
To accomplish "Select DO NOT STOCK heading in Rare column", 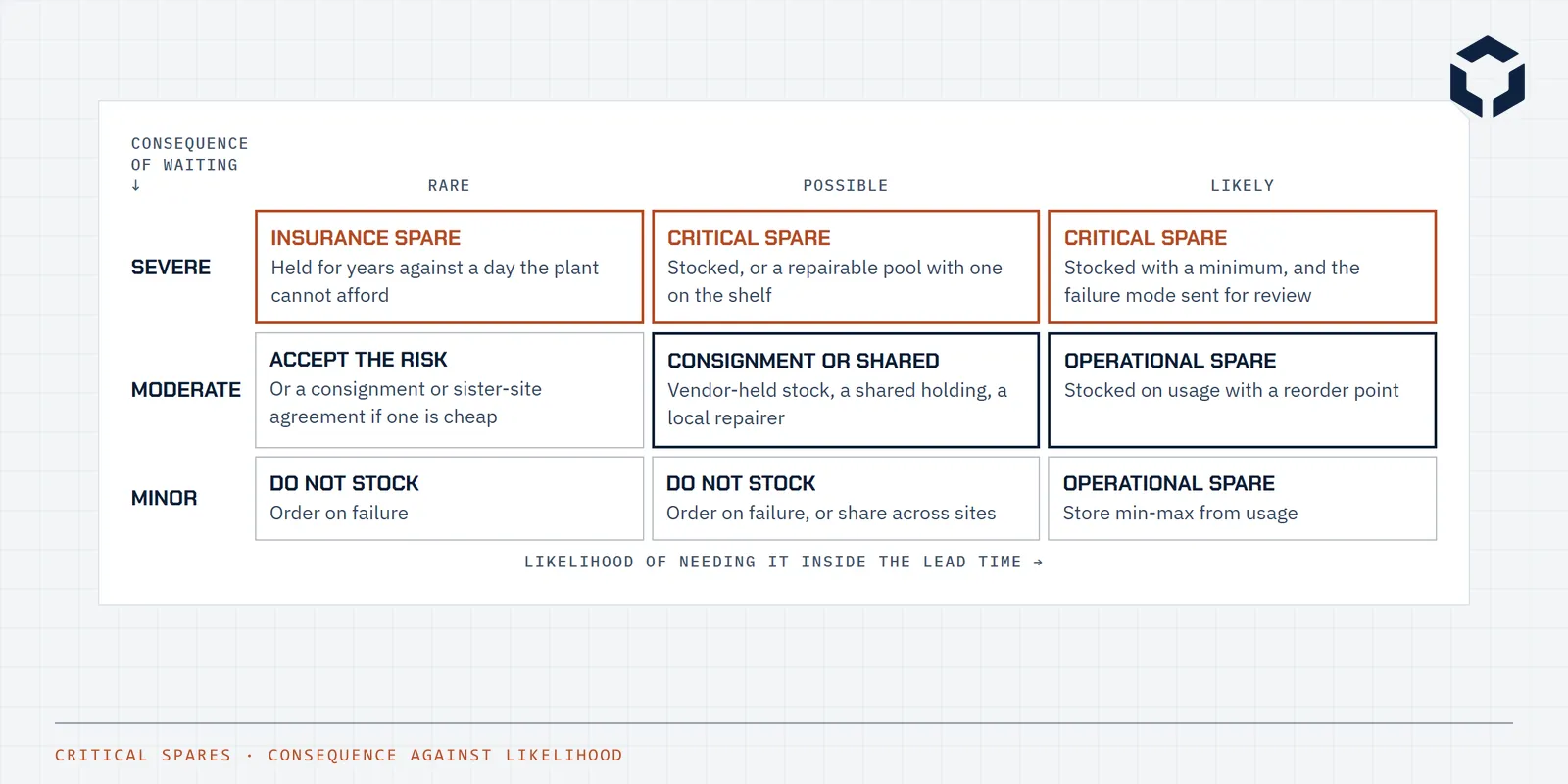I will click(x=344, y=483).
